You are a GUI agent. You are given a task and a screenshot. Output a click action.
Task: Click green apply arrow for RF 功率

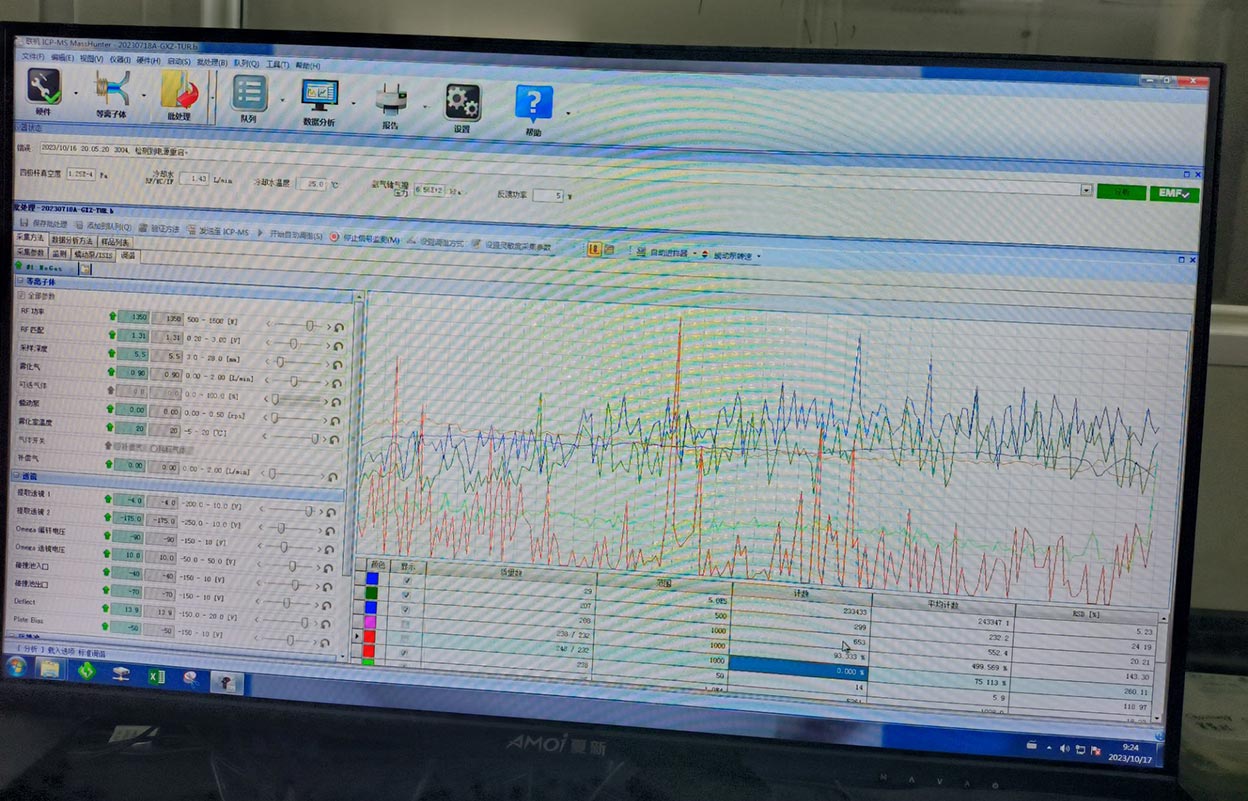point(111,316)
